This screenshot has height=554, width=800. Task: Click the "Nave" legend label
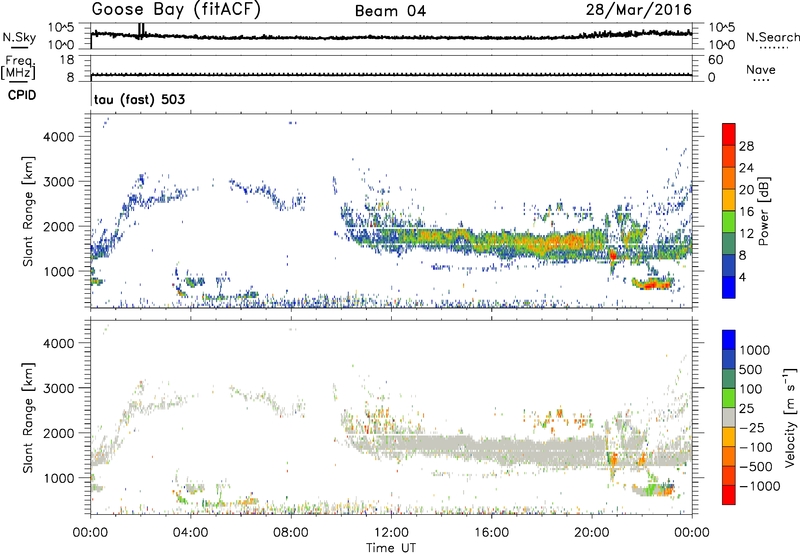click(x=761, y=70)
